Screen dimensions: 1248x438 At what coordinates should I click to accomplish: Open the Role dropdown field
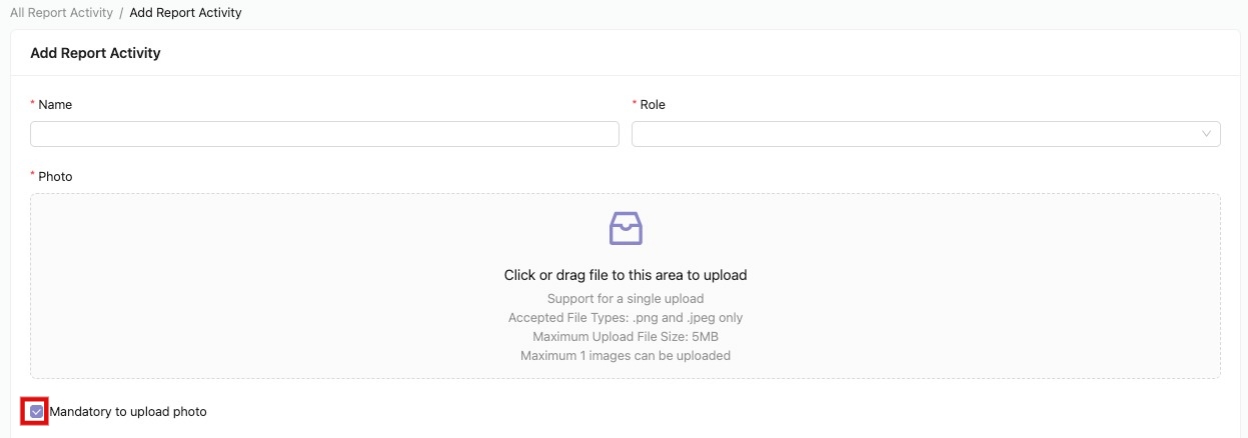click(915, 134)
